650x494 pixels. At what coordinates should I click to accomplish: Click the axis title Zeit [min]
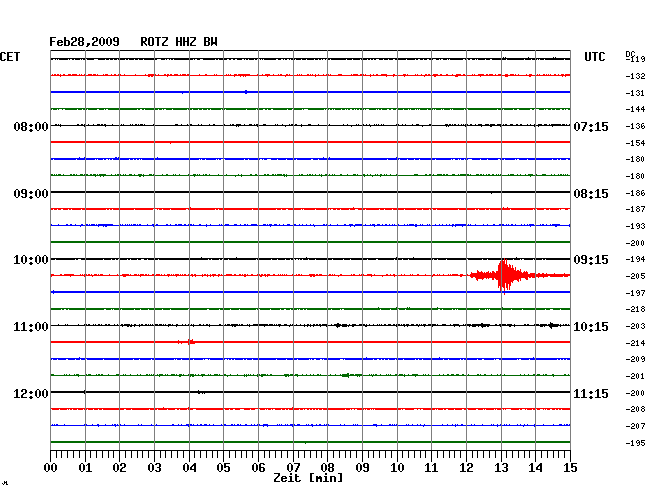(308, 478)
